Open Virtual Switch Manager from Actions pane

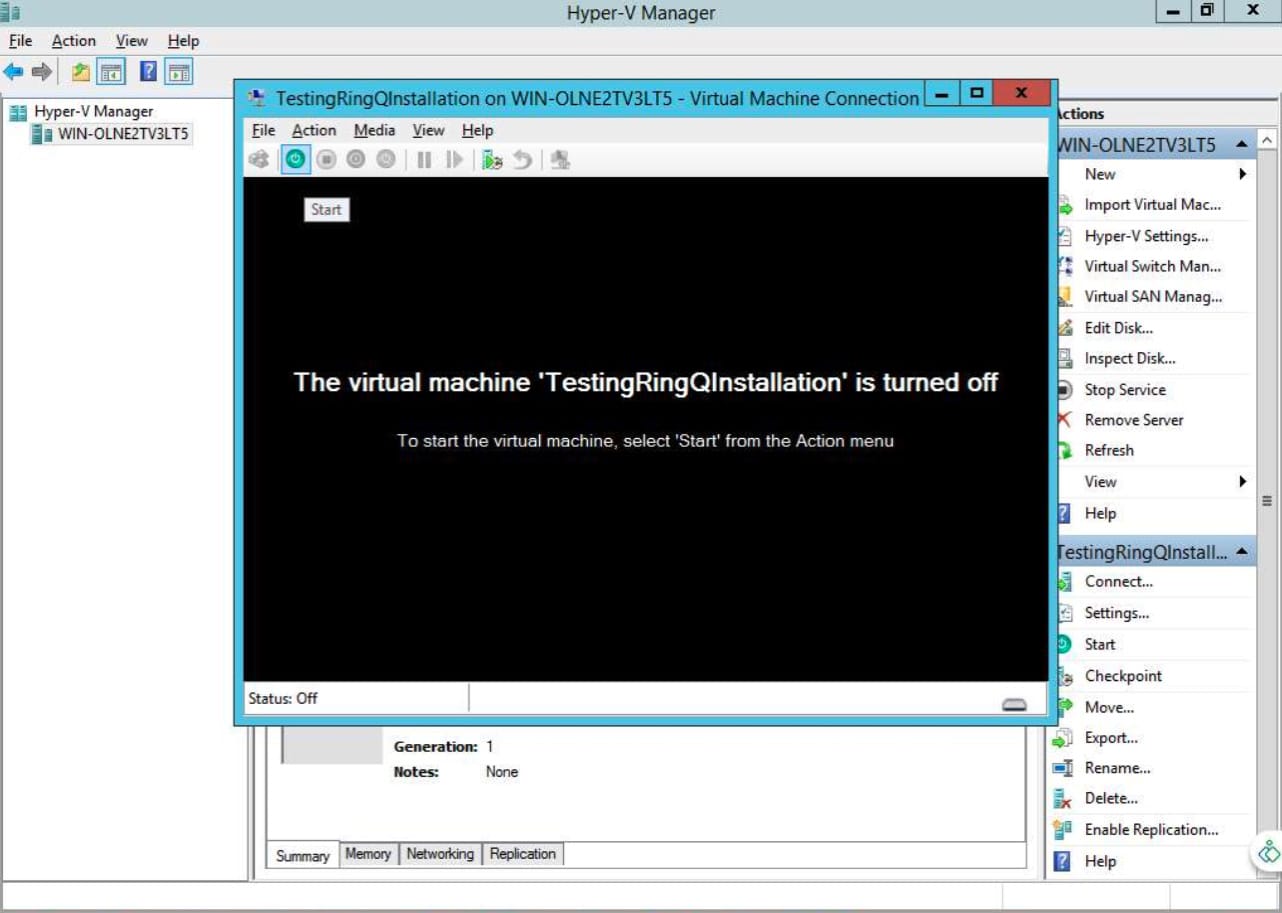click(x=1152, y=266)
